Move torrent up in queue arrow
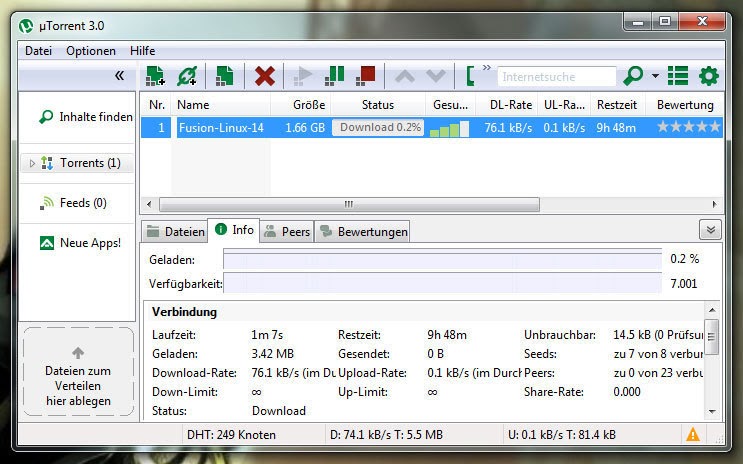 (x=405, y=76)
